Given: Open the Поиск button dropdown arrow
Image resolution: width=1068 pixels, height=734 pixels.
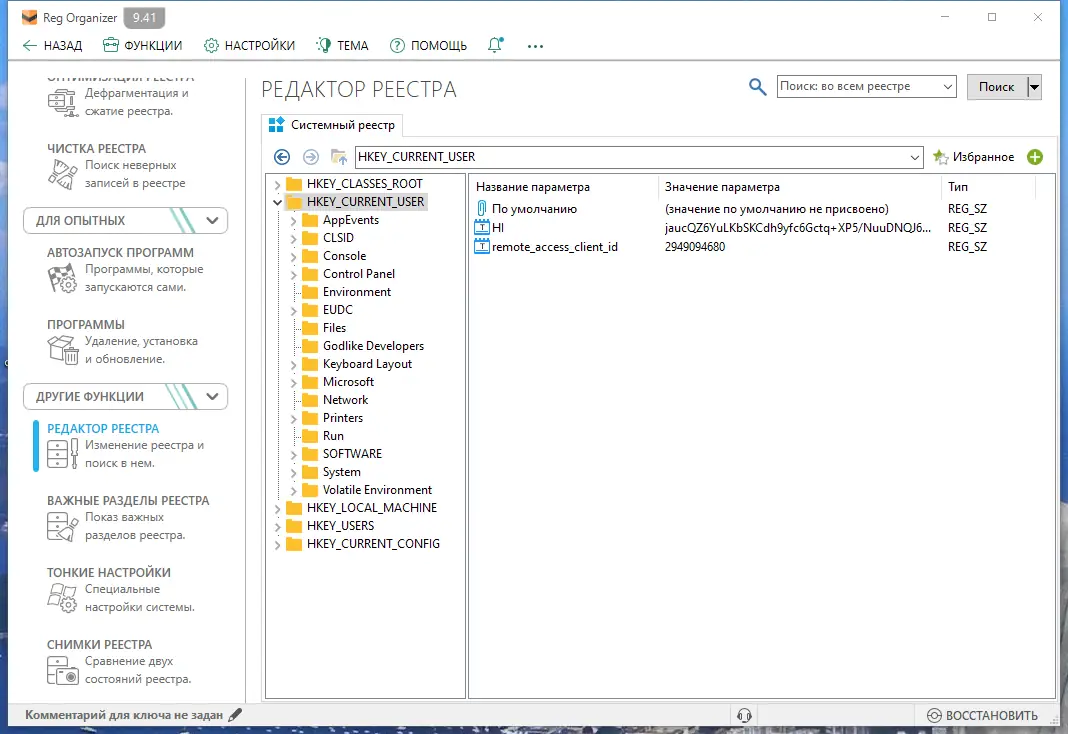Looking at the screenshot, I should 1035,86.
